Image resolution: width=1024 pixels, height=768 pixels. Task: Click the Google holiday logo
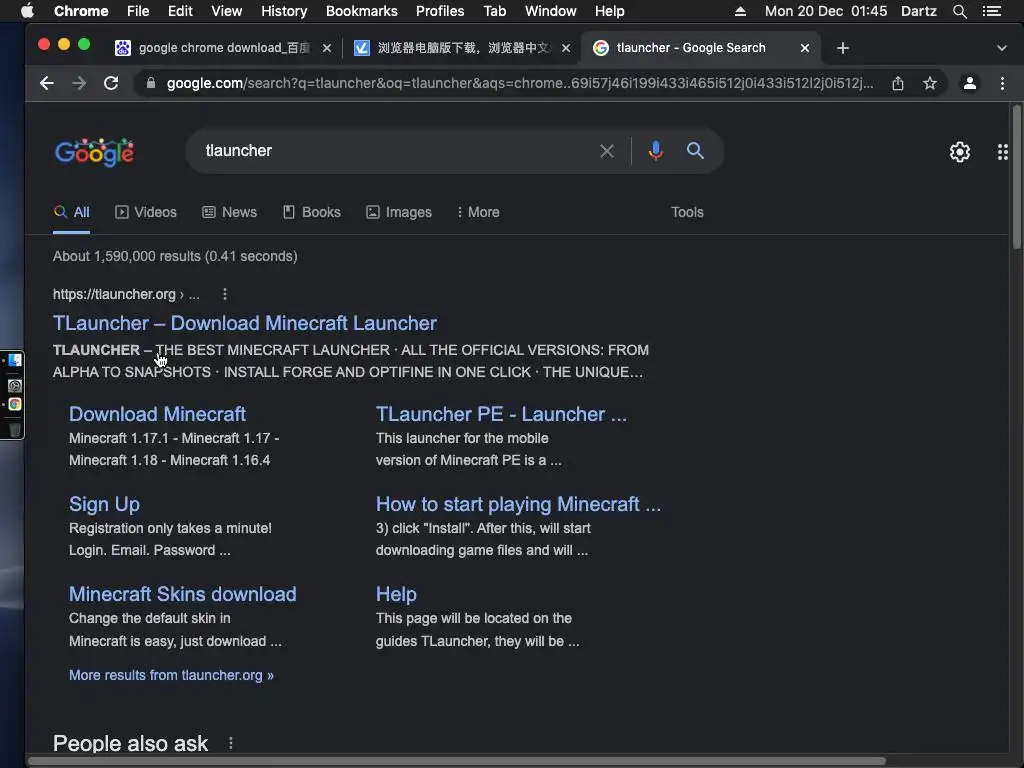(x=95, y=152)
